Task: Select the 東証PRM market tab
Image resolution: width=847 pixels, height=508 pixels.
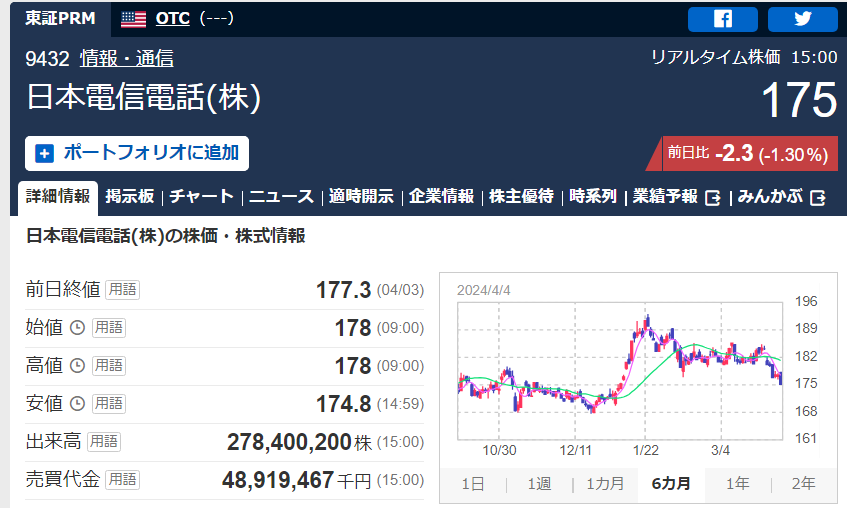Action: 60,18
